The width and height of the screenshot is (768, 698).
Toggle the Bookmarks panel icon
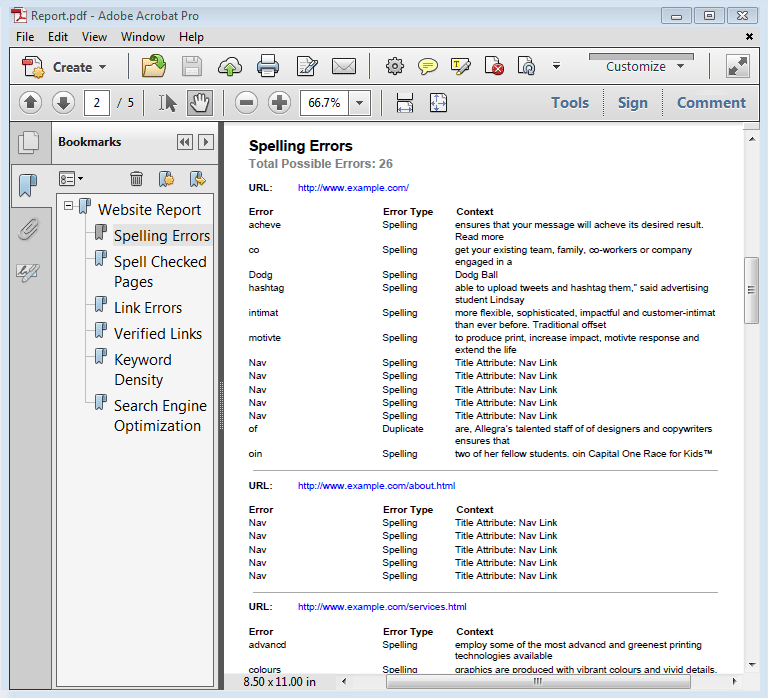coord(28,186)
